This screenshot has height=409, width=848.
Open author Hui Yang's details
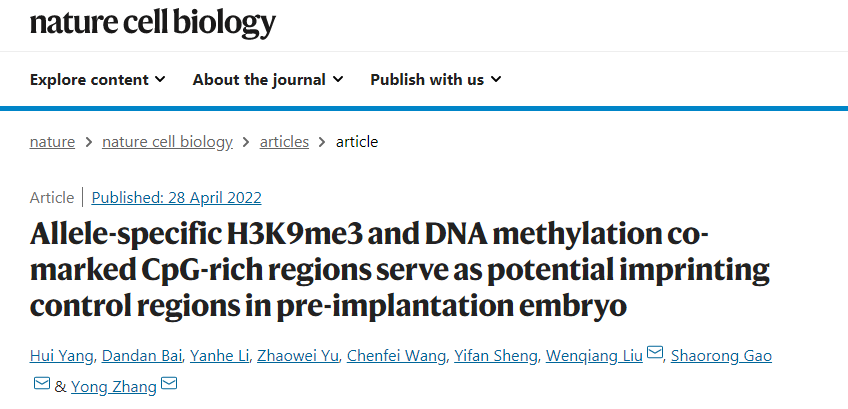(x=61, y=356)
